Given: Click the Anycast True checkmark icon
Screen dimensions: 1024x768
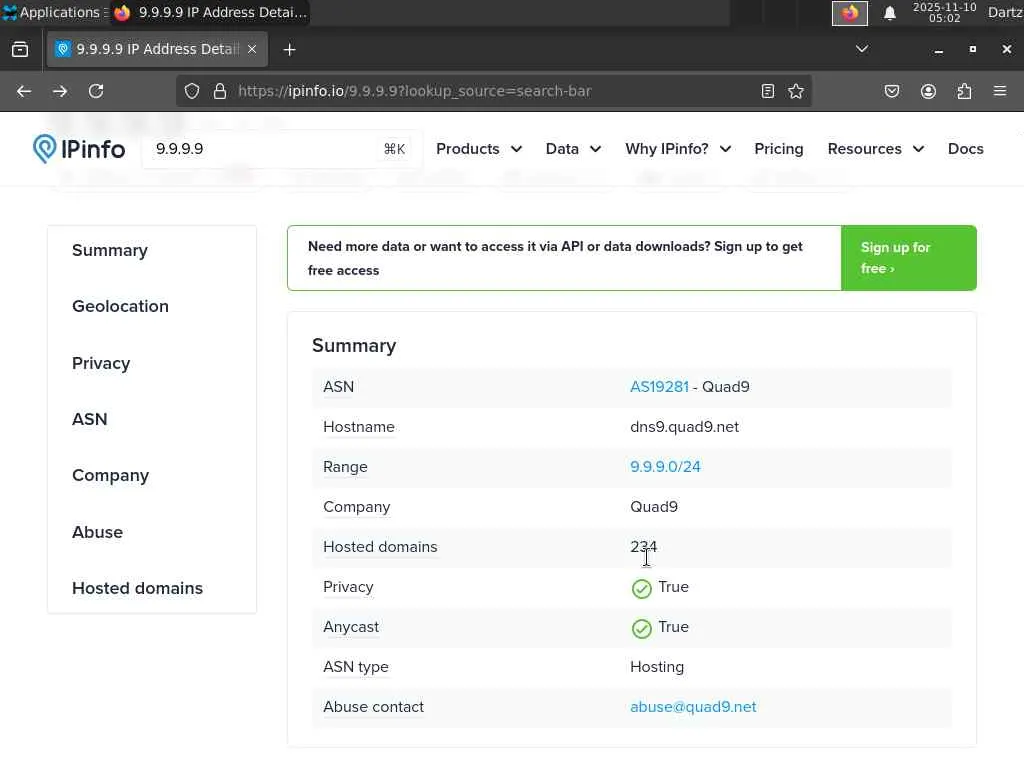Looking at the screenshot, I should tap(641, 628).
